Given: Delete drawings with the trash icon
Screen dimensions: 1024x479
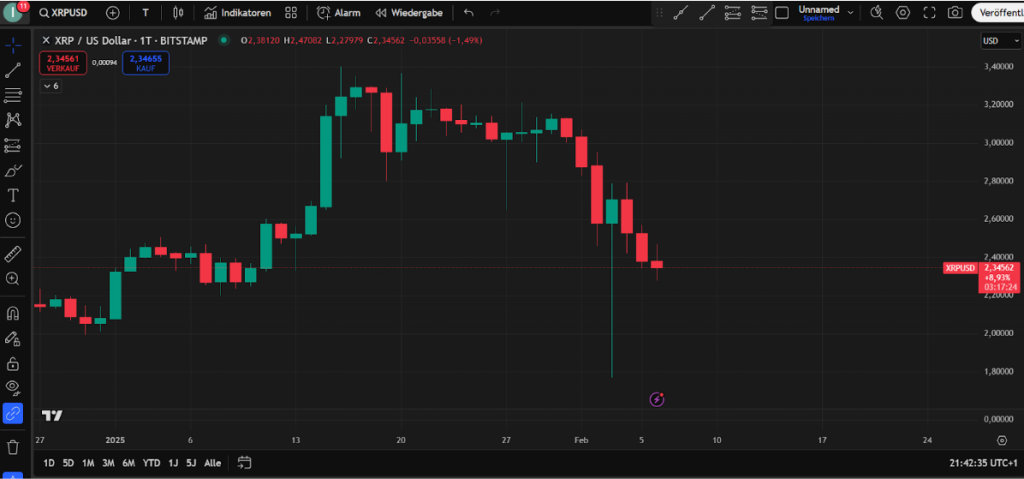Looking at the screenshot, I should coord(13,448).
